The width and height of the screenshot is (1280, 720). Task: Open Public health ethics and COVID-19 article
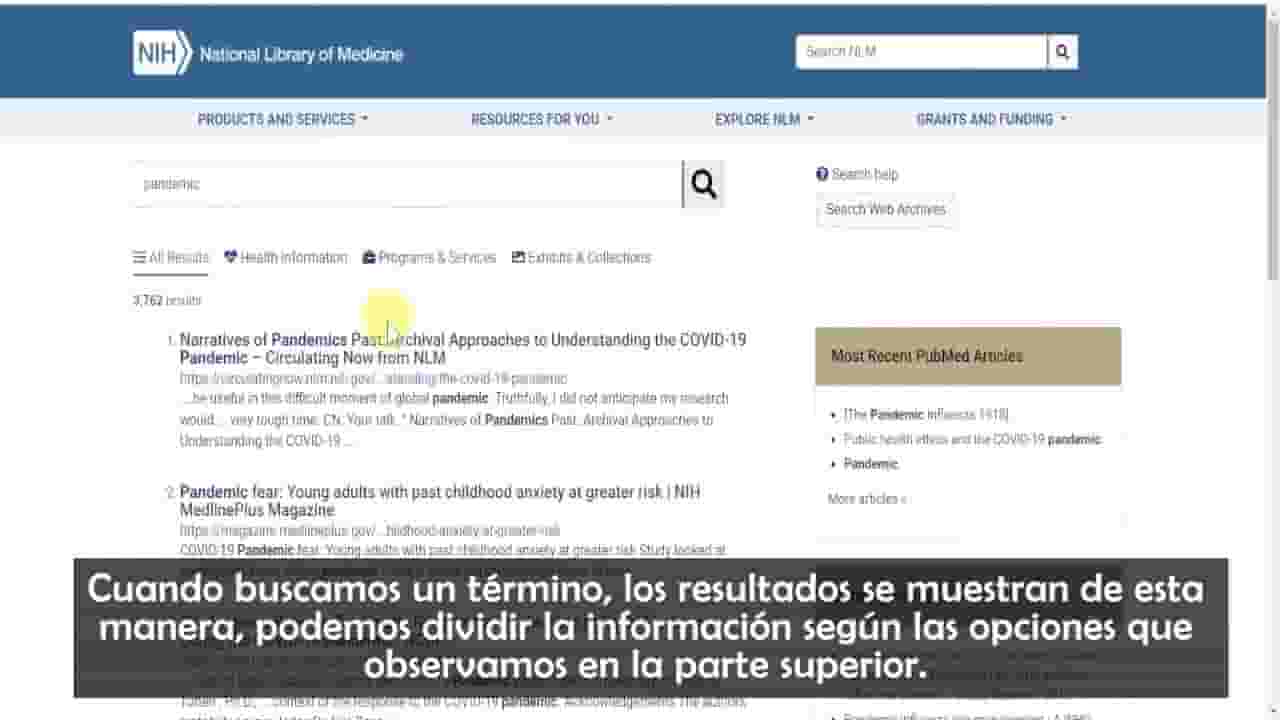[972, 440]
